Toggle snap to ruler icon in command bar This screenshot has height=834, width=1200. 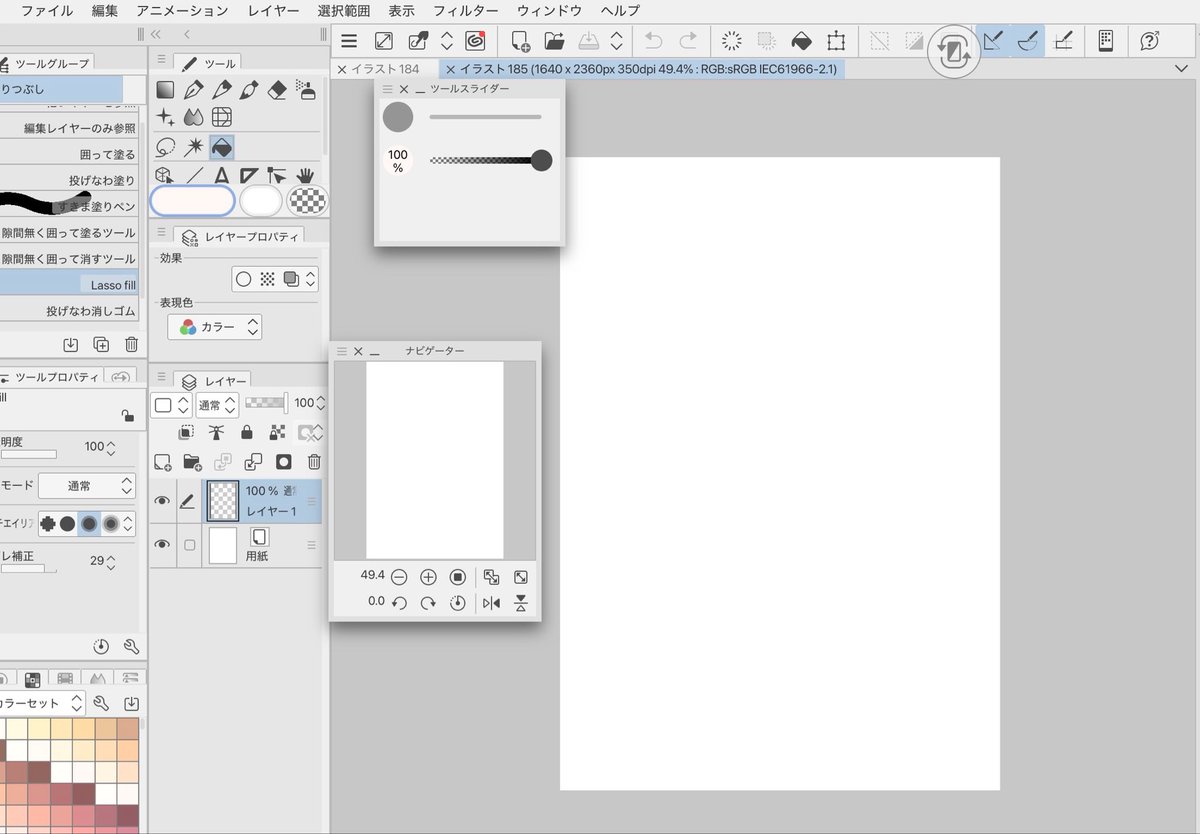coord(993,41)
